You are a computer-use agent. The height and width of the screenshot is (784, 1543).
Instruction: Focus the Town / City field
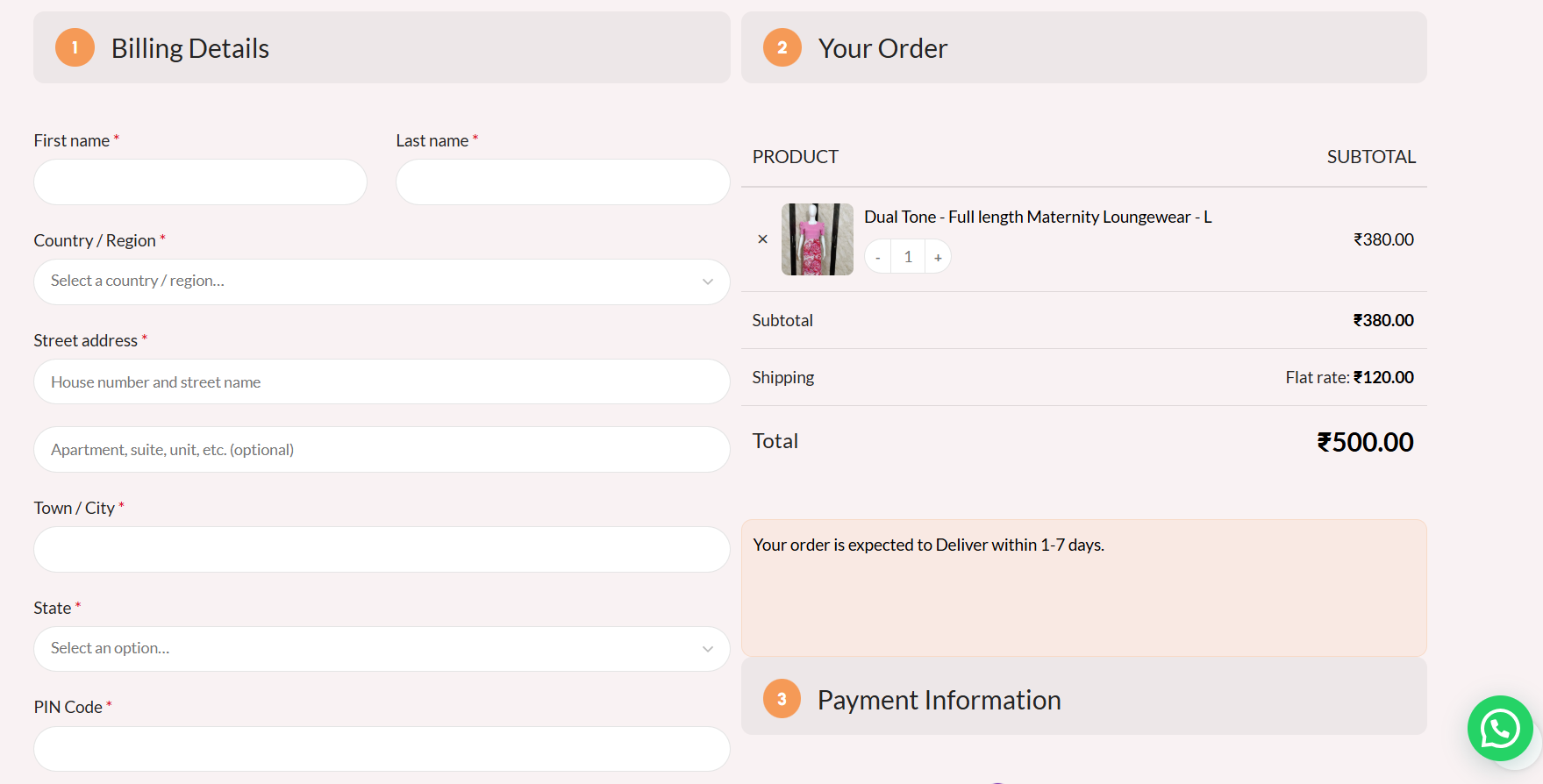(x=382, y=550)
